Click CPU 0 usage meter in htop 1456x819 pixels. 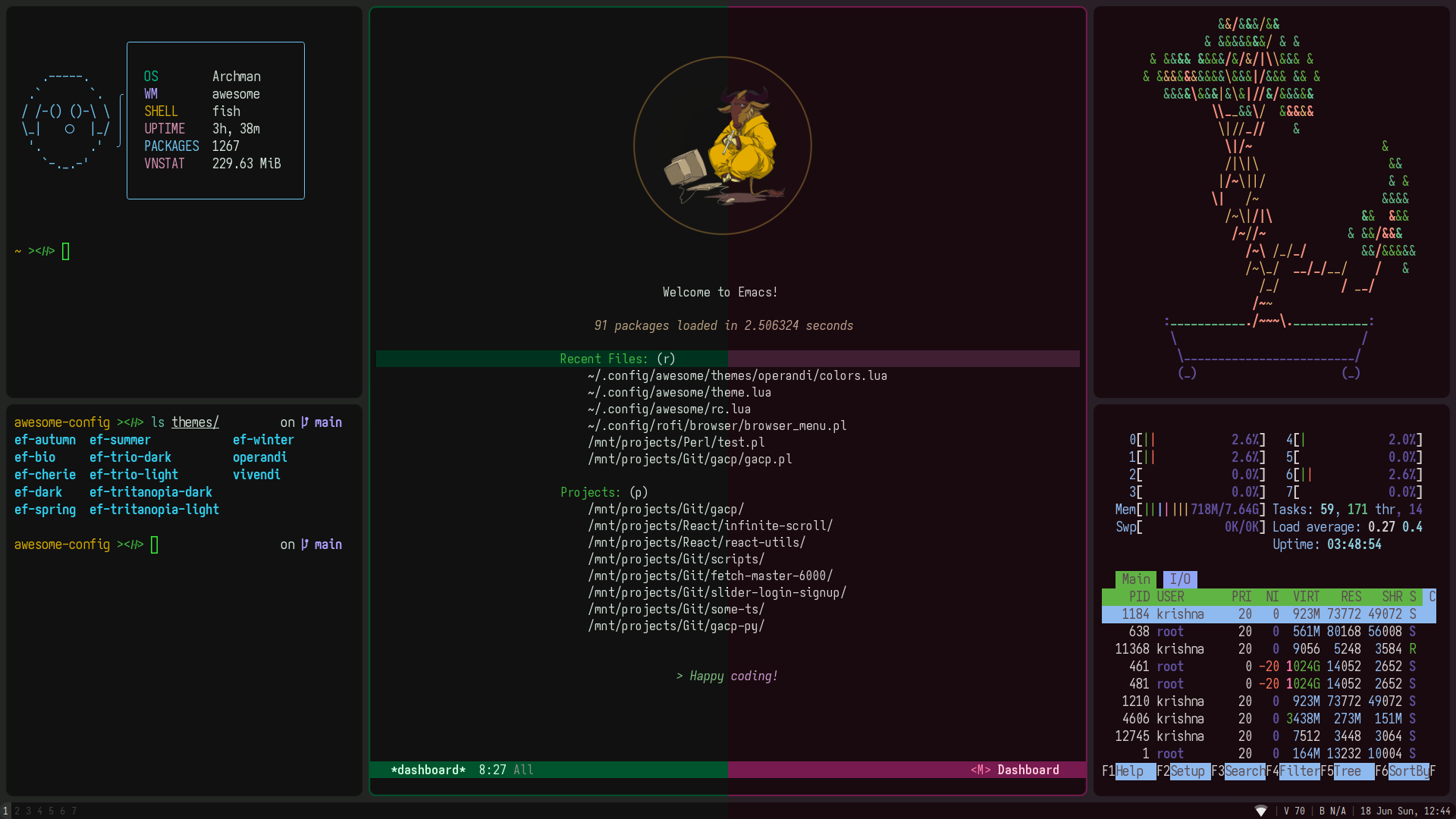[1197, 440]
